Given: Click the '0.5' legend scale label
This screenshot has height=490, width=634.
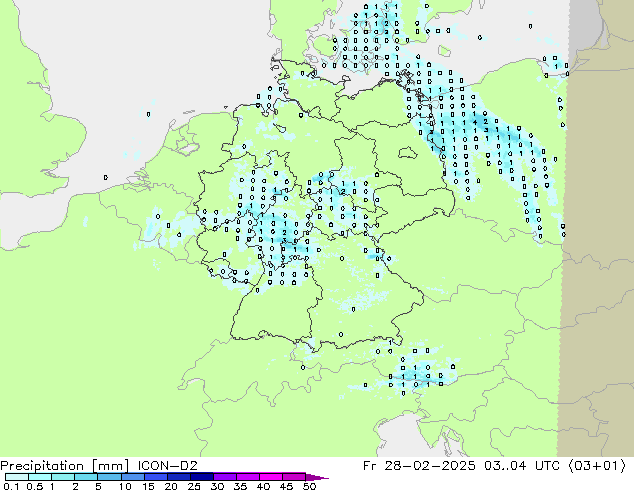Looking at the screenshot, I should coord(34,486).
